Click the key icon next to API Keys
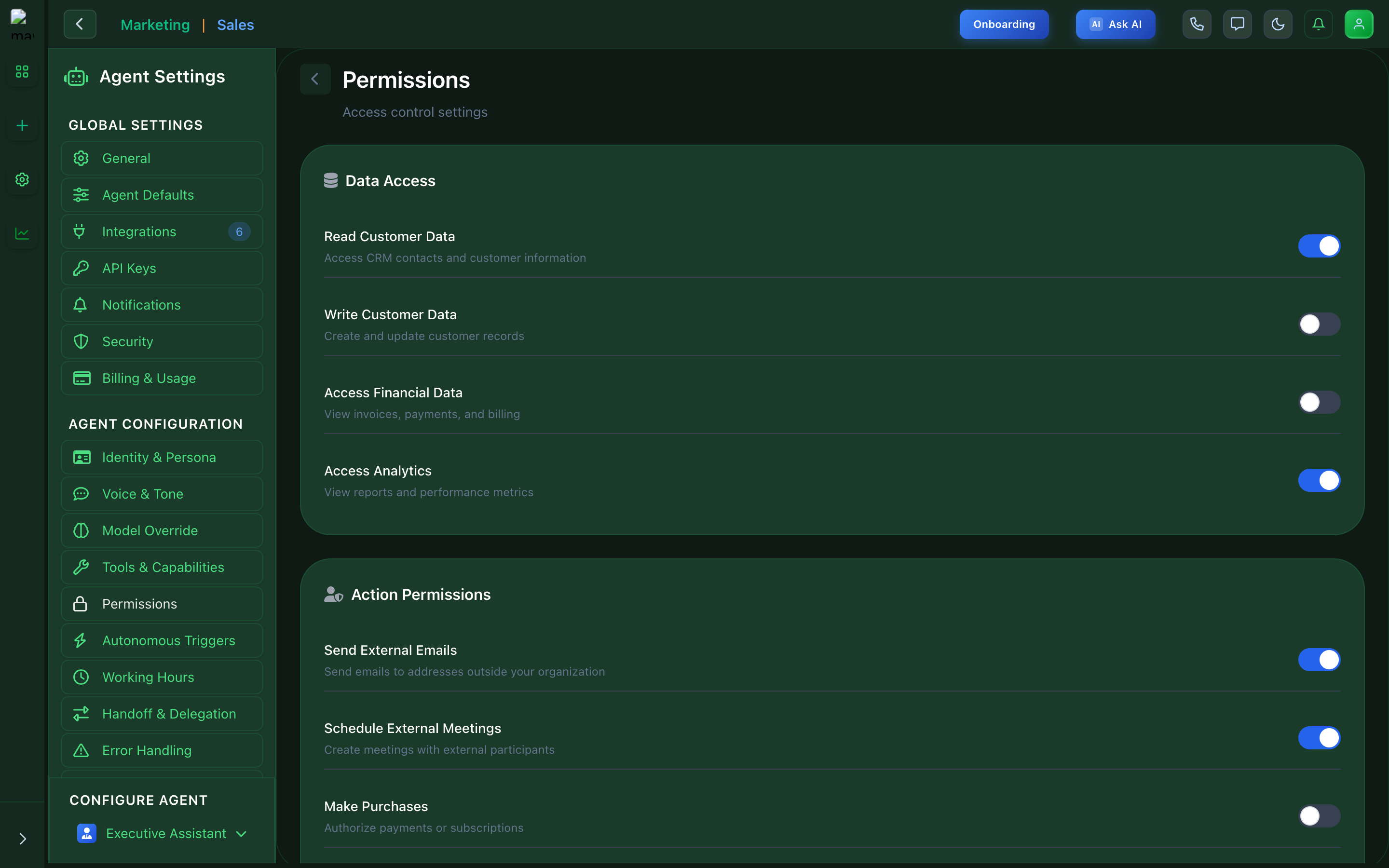This screenshot has height=868, width=1389. point(81,268)
